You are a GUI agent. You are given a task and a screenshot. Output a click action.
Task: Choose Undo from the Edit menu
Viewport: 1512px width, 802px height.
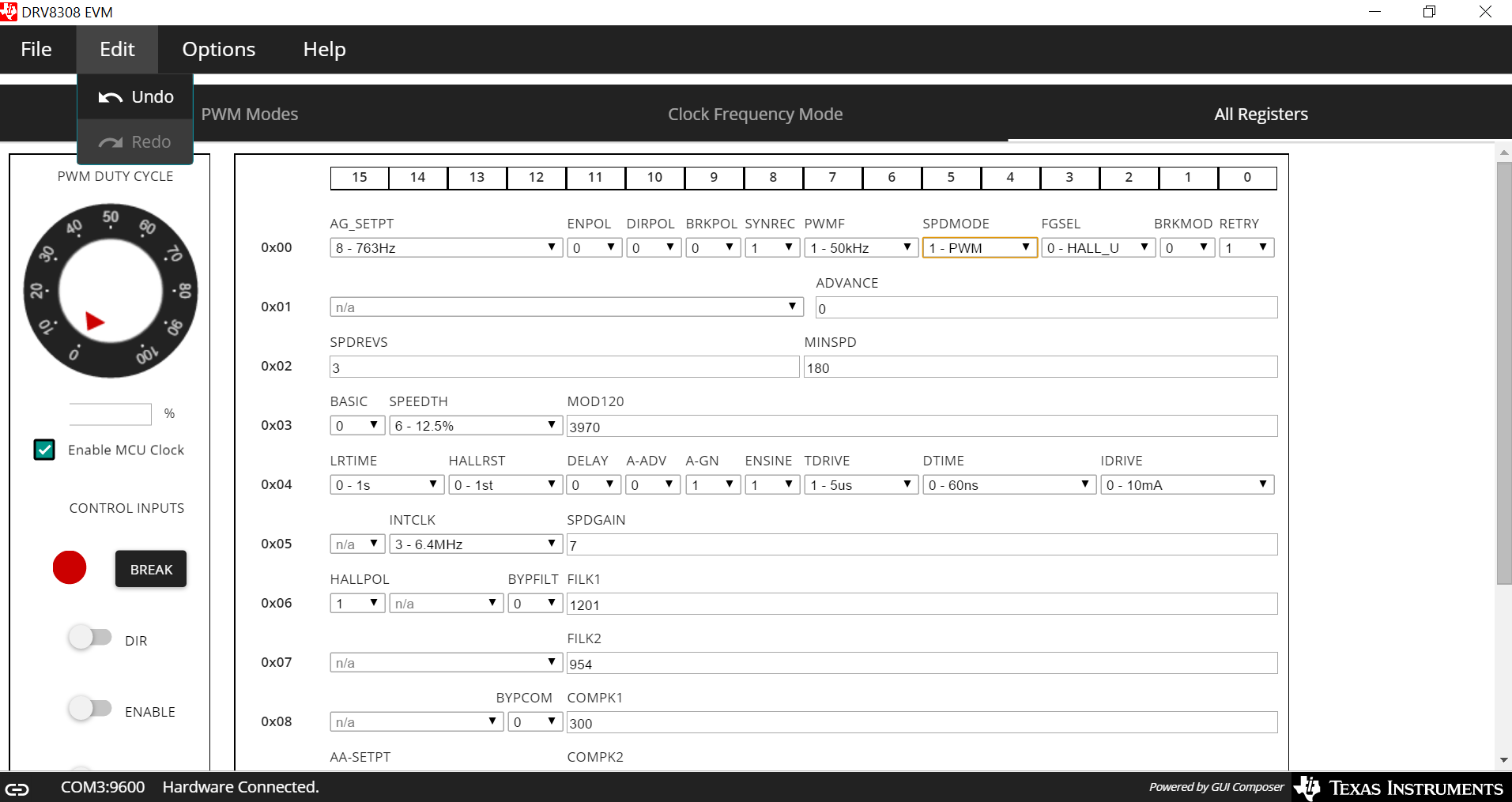(x=135, y=96)
